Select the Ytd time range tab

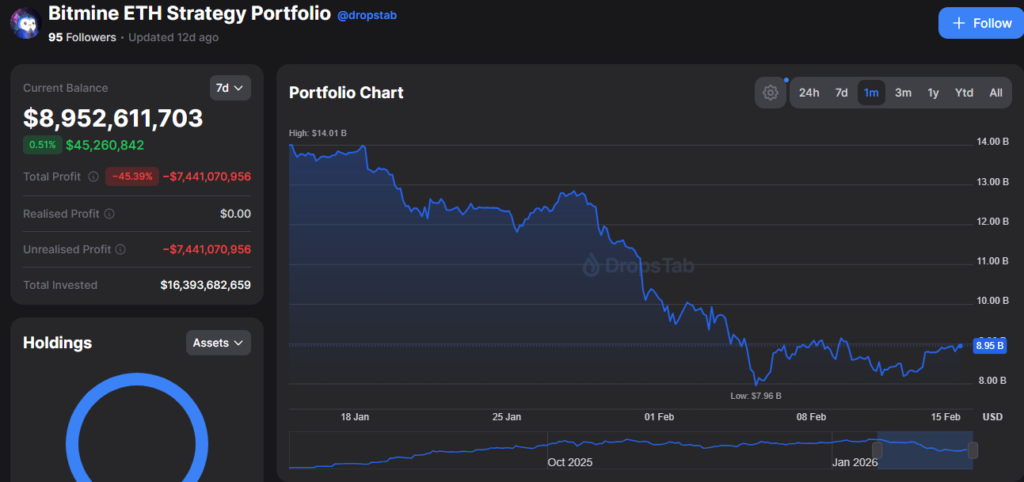click(x=964, y=93)
